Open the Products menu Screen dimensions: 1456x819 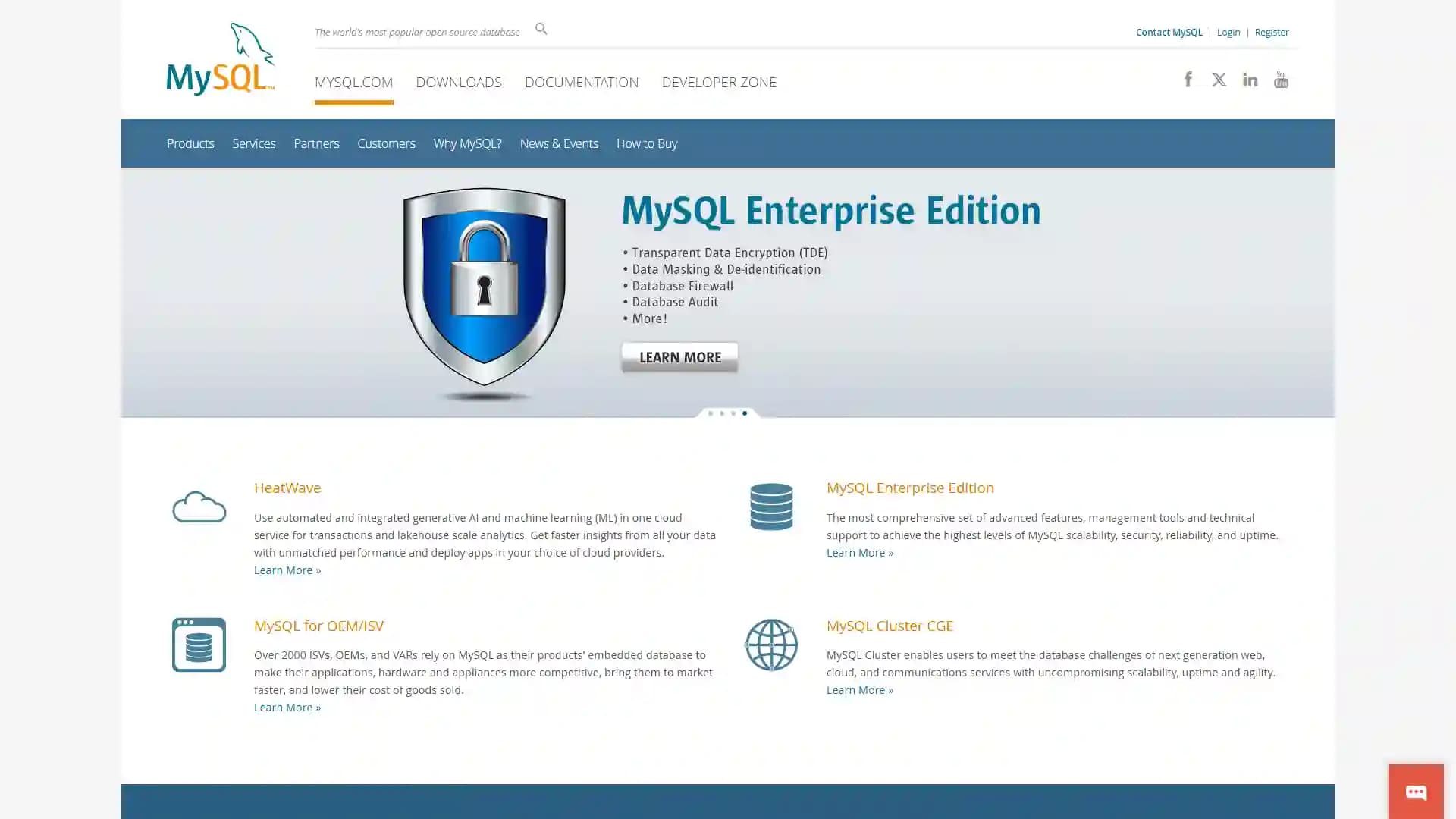tap(190, 143)
